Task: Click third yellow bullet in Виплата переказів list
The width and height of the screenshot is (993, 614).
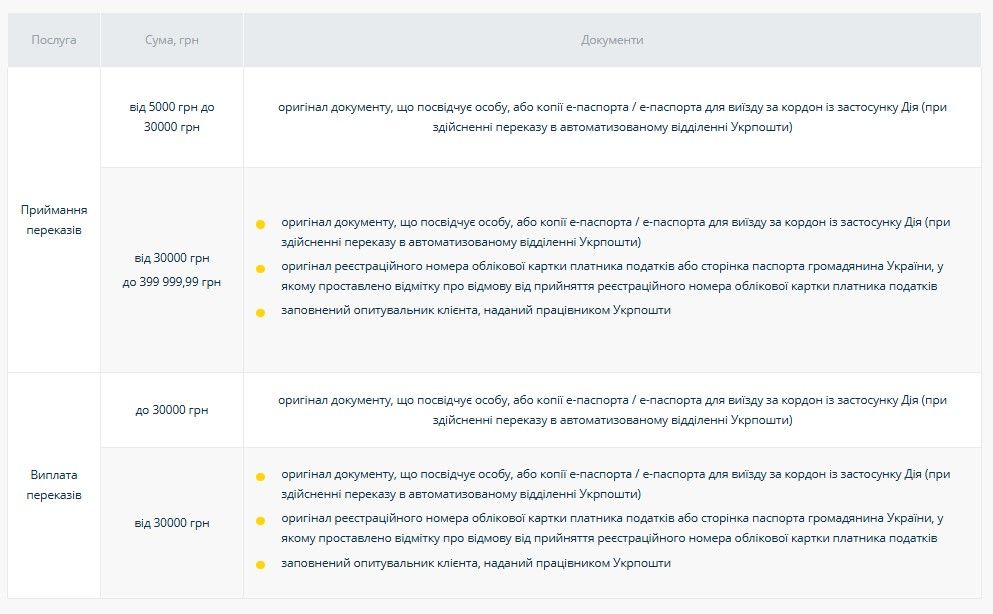Action: (260, 565)
